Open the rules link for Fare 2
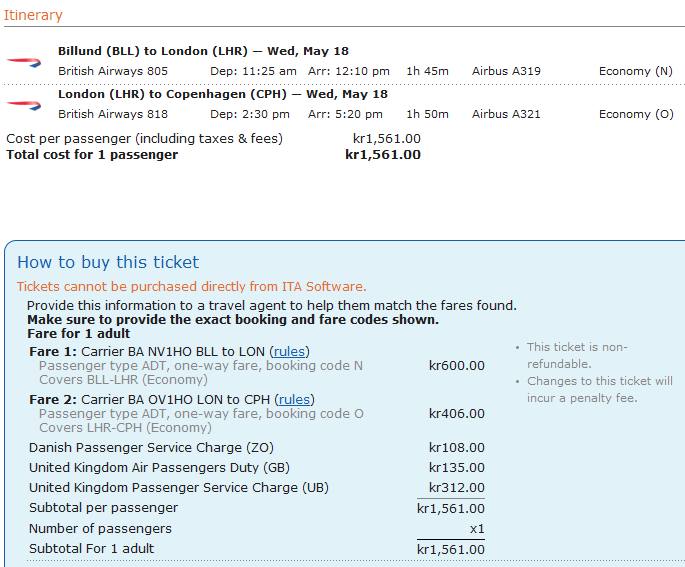Screen dimensions: 685x567 tap(294, 399)
